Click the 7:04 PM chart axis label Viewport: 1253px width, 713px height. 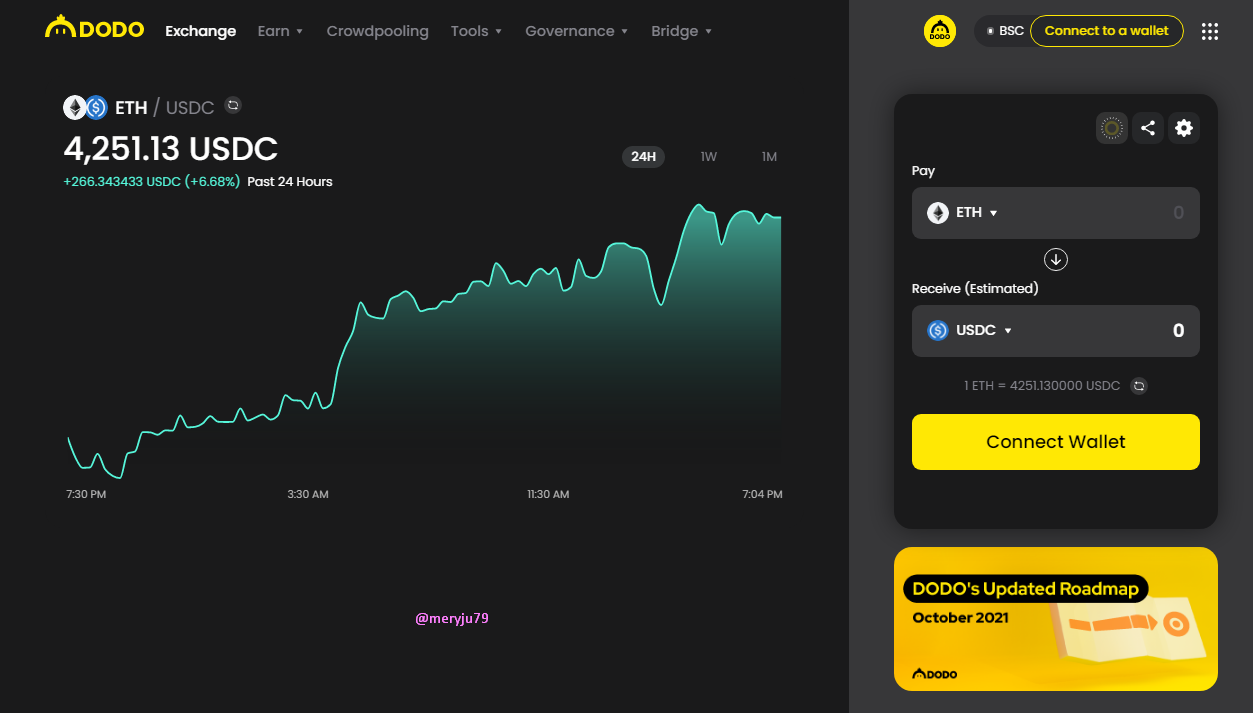(762, 494)
